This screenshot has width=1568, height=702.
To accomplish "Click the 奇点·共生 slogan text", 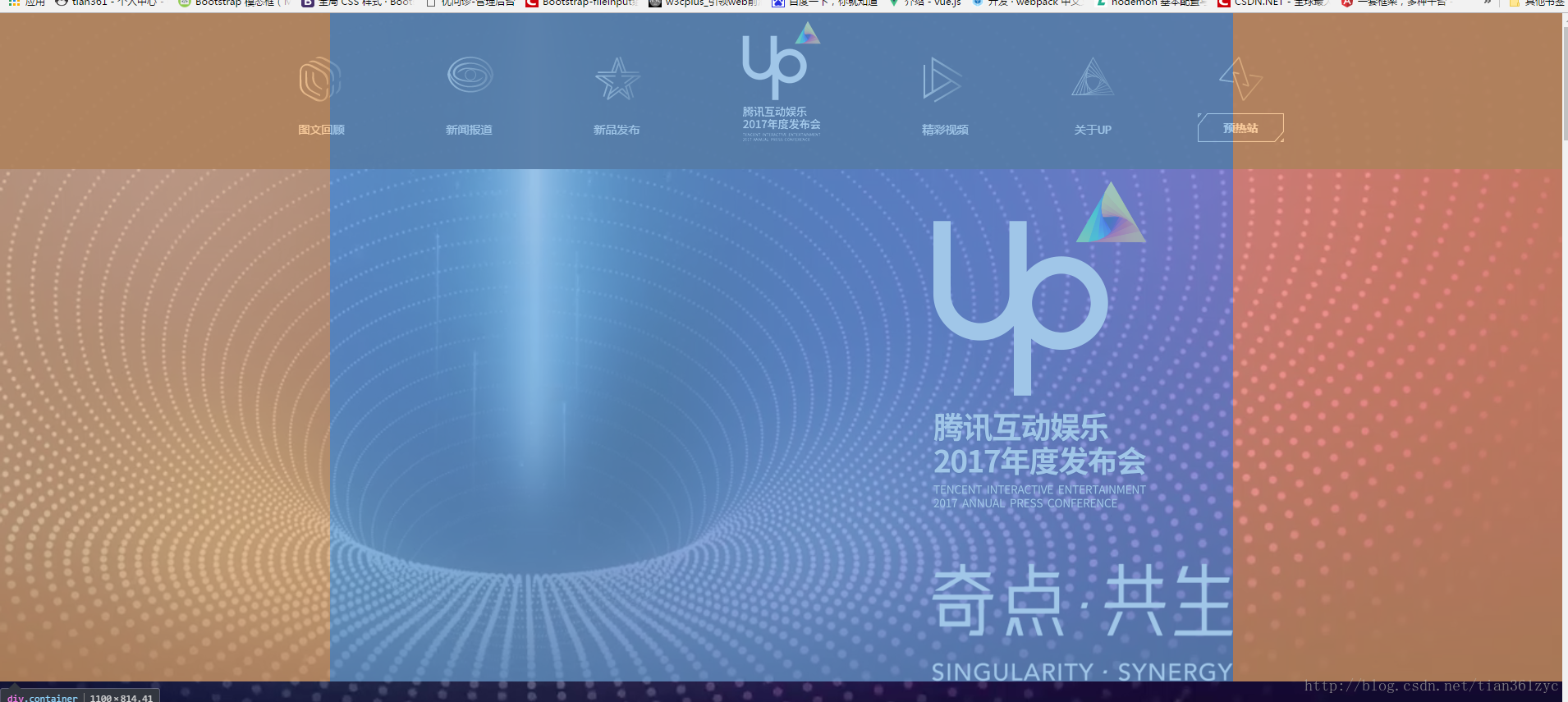I will pos(1082,600).
